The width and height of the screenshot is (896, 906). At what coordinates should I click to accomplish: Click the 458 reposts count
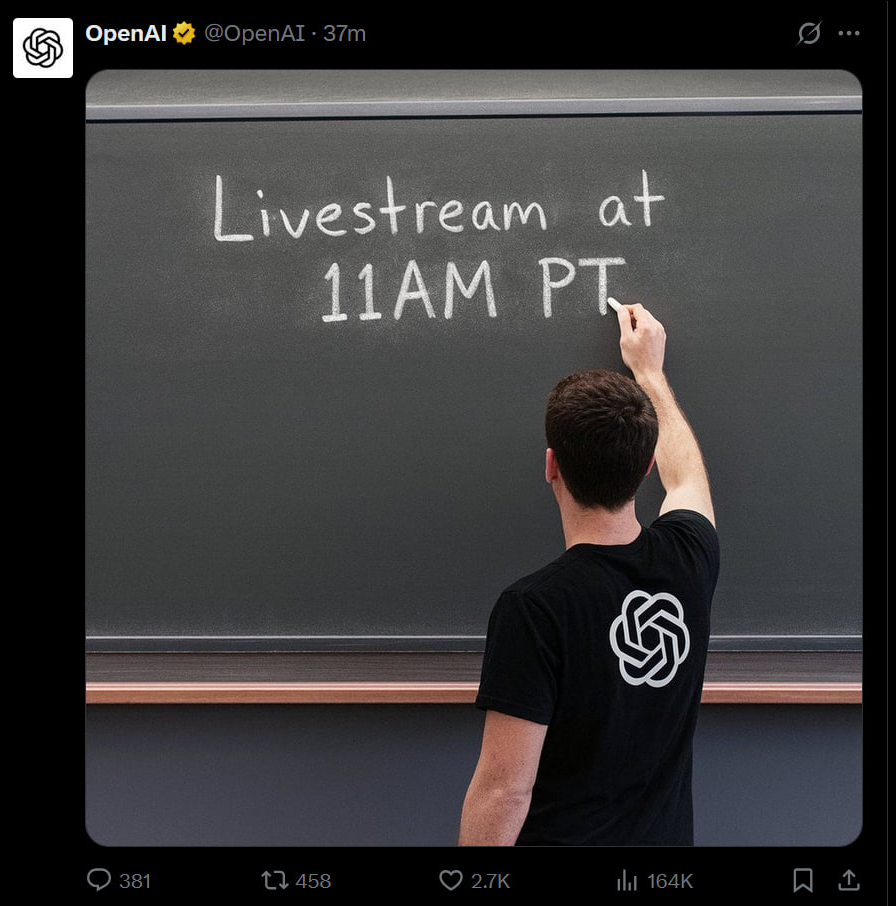pos(313,881)
